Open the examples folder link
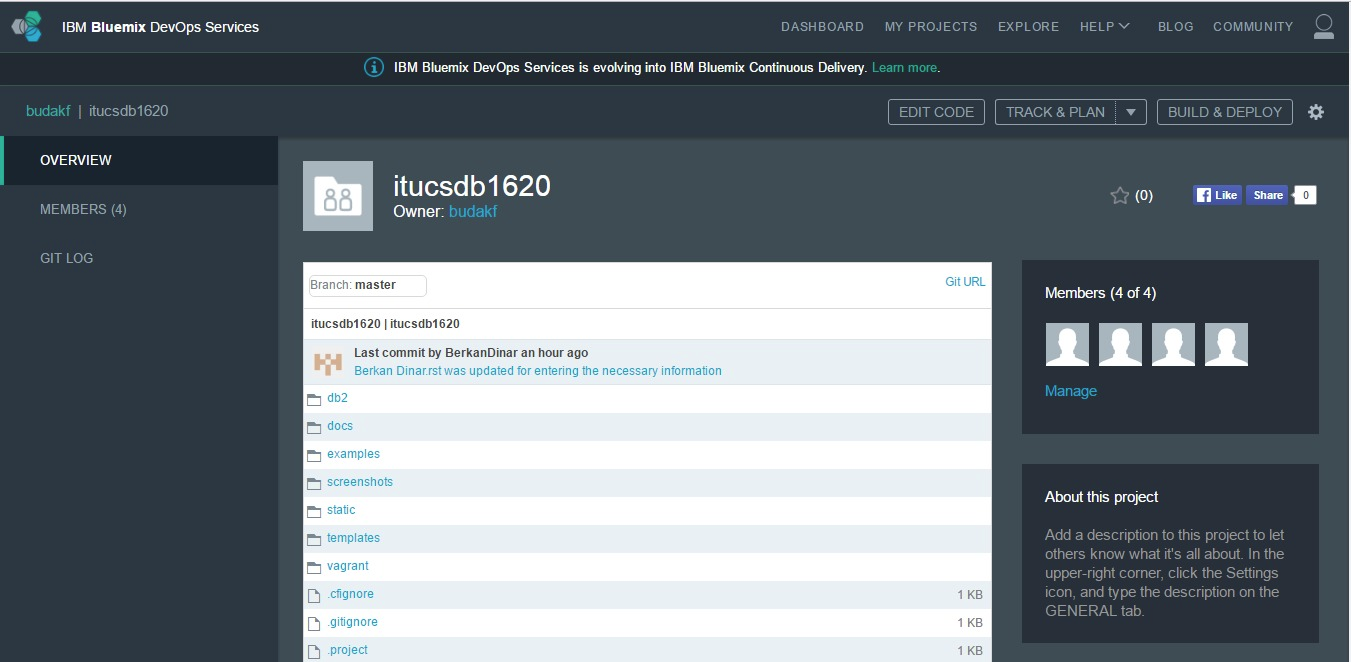 [x=353, y=454]
